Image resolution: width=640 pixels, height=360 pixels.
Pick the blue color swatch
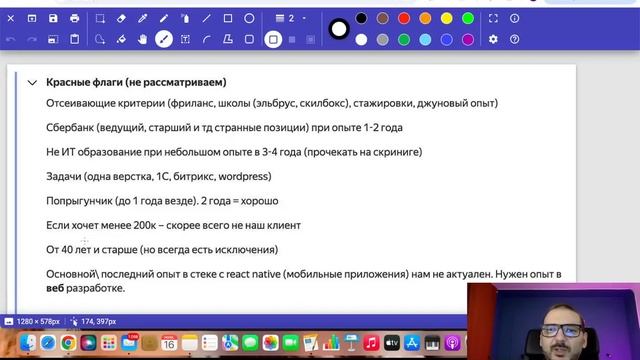point(447,40)
